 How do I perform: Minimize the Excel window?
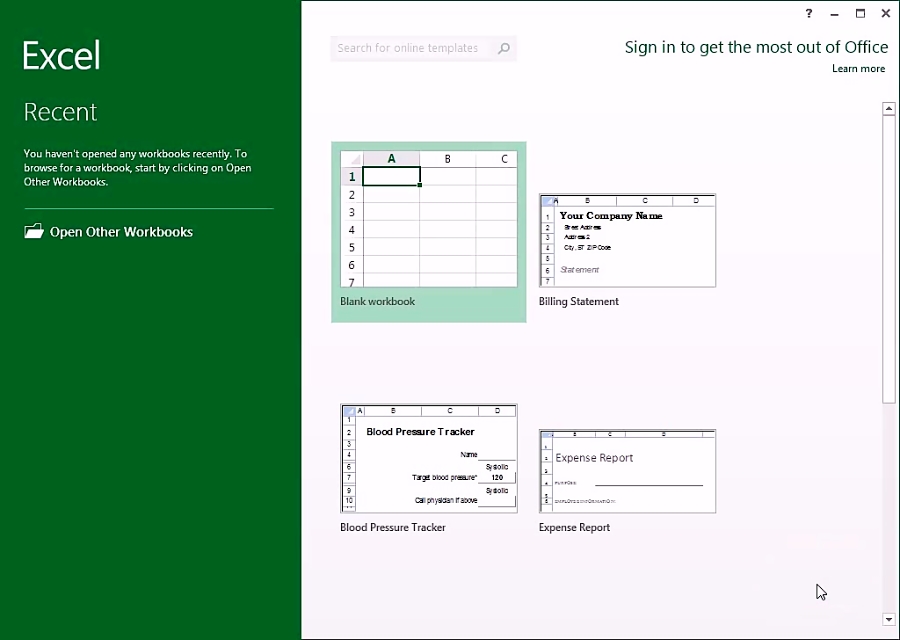(835, 14)
